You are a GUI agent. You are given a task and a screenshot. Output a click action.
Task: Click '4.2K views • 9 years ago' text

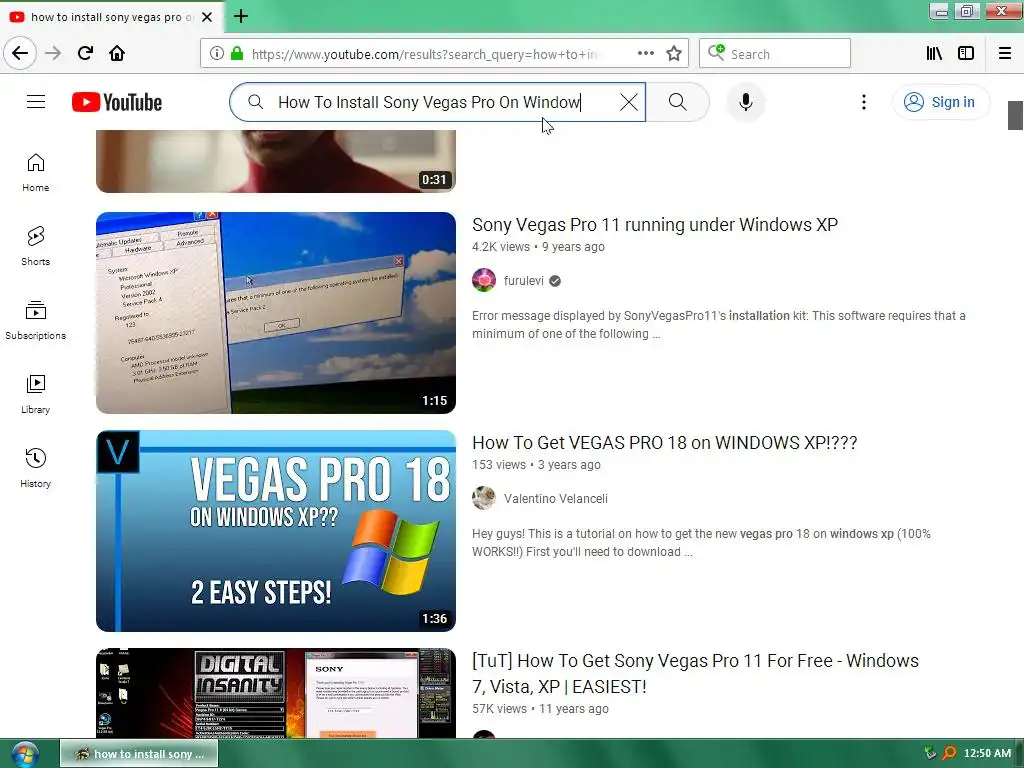coord(538,247)
